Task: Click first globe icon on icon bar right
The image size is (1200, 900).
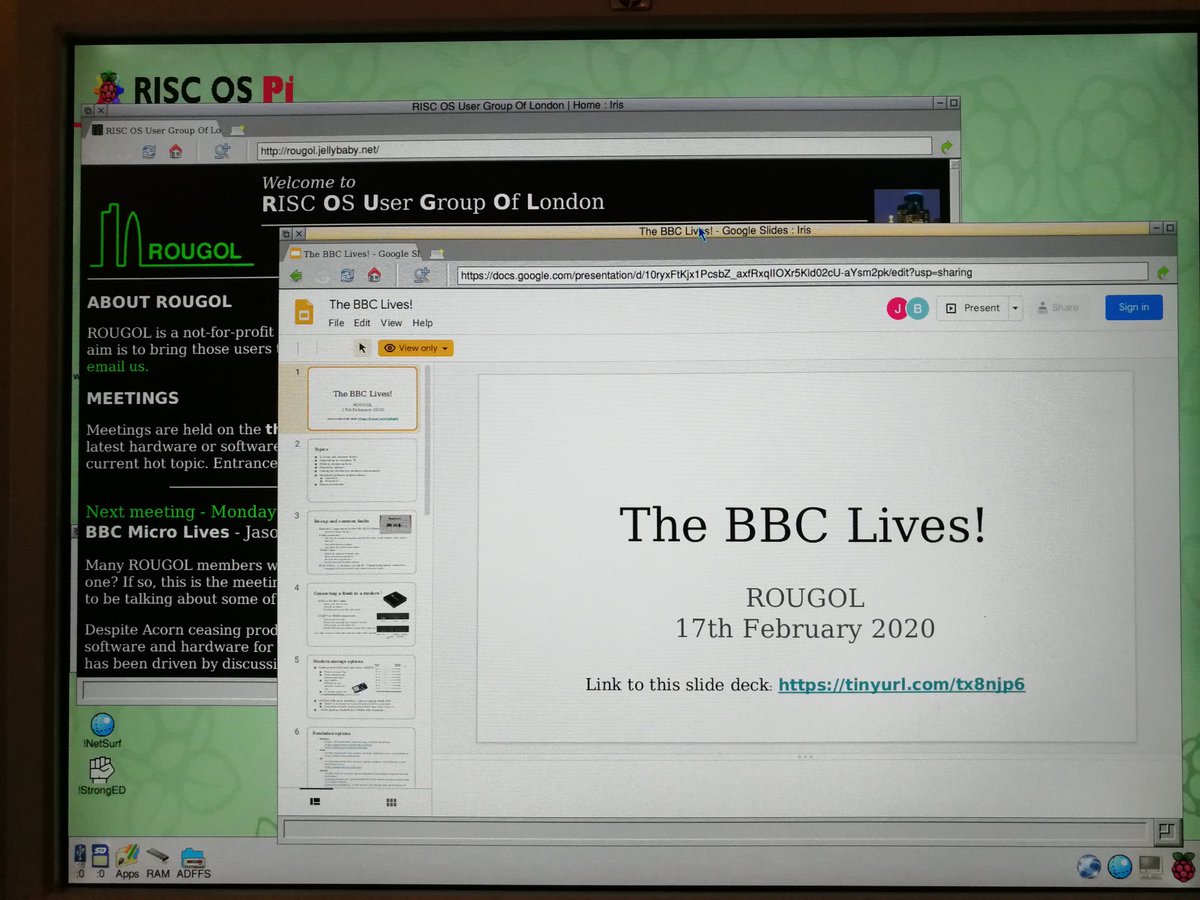Action: (x=1089, y=866)
